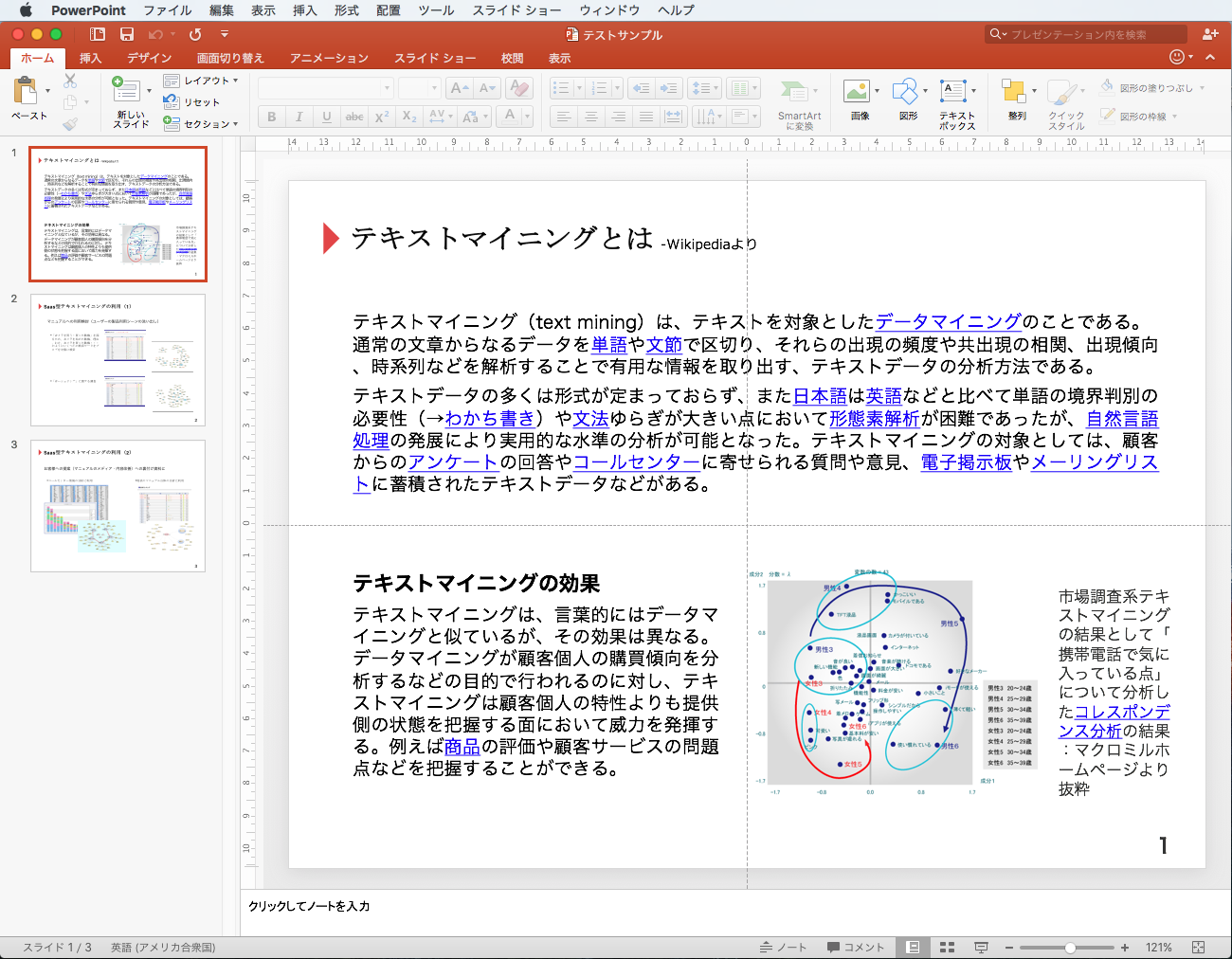Viewport: 1232px width, 959px height.
Task: Insert a picture with the 画像 icon
Action: click(858, 93)
